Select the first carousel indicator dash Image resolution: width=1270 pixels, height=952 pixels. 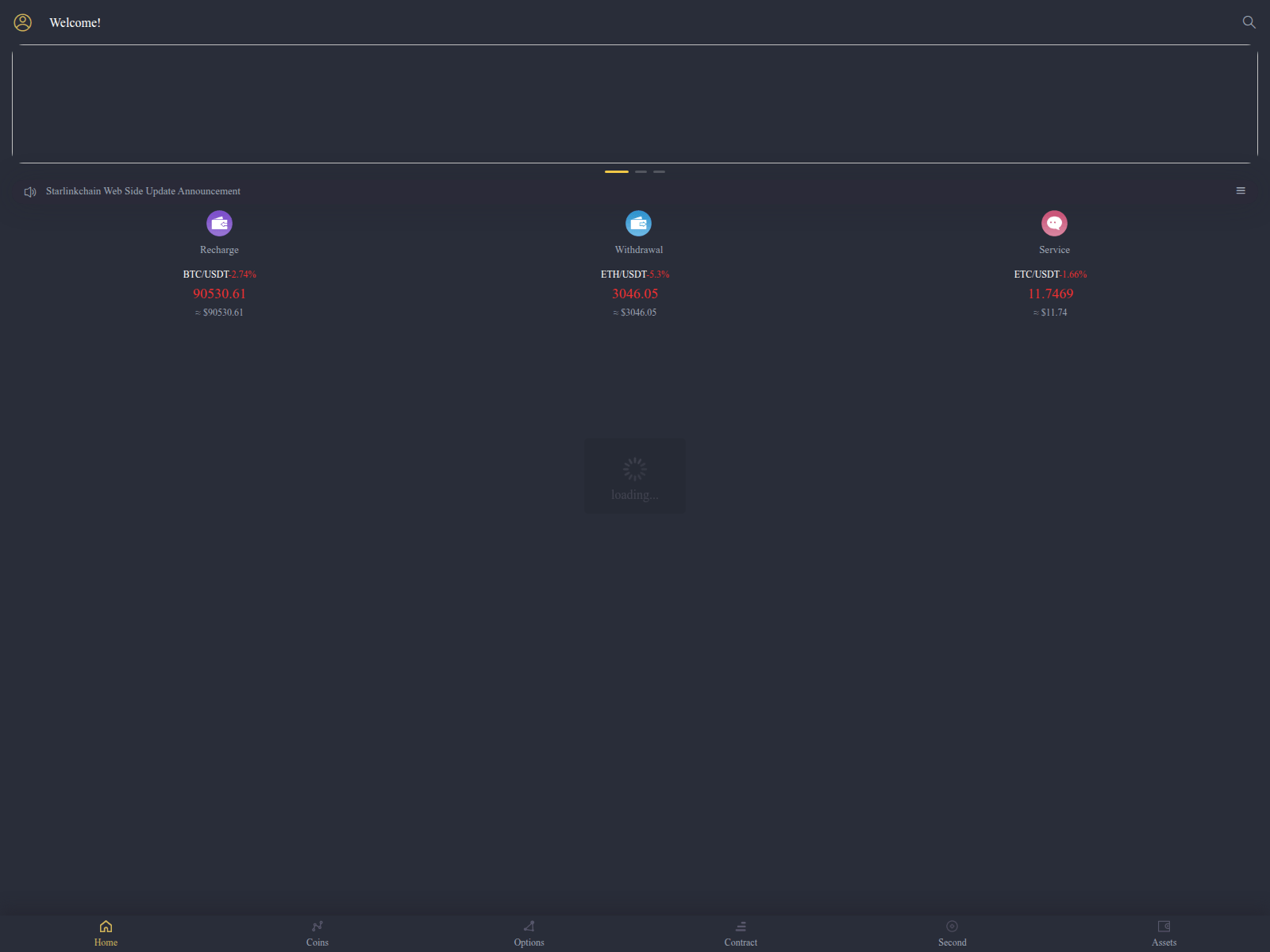(617, 171)
